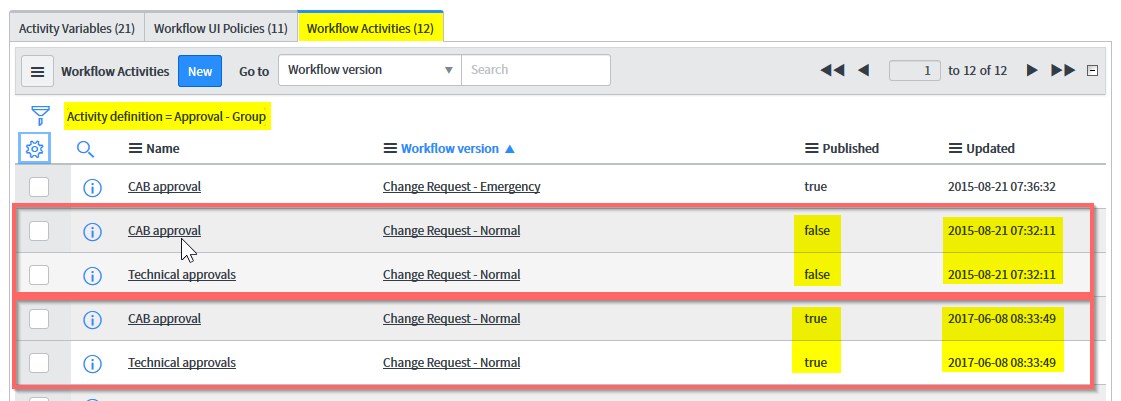Open the Published column options menu icon
This screenshot has width=1121, height=401.
click(812, 149)
